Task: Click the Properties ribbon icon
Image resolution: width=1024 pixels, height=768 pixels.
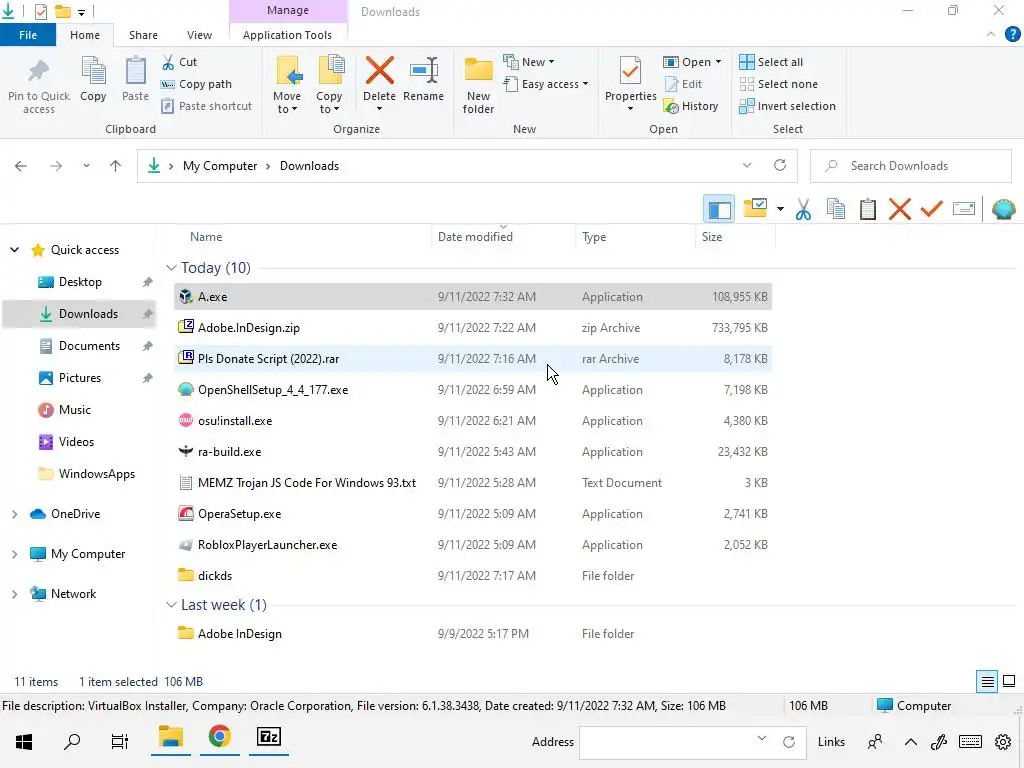Action: coord(630,71)
